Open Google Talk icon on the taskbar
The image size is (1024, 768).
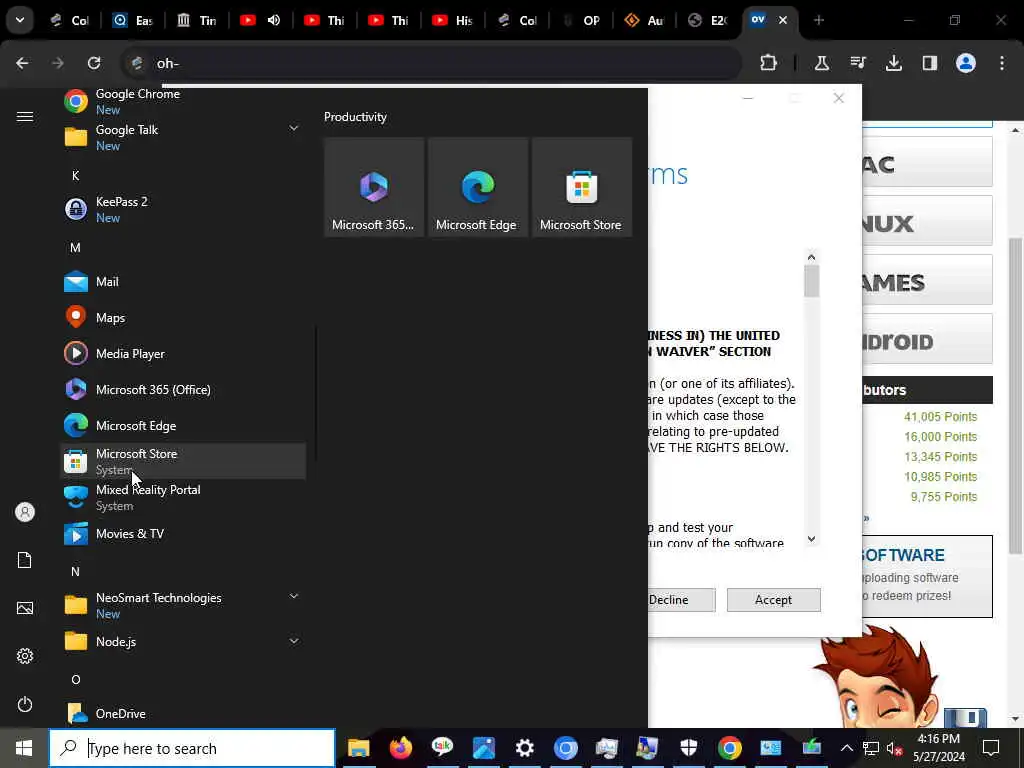click(x=442, y=748)
